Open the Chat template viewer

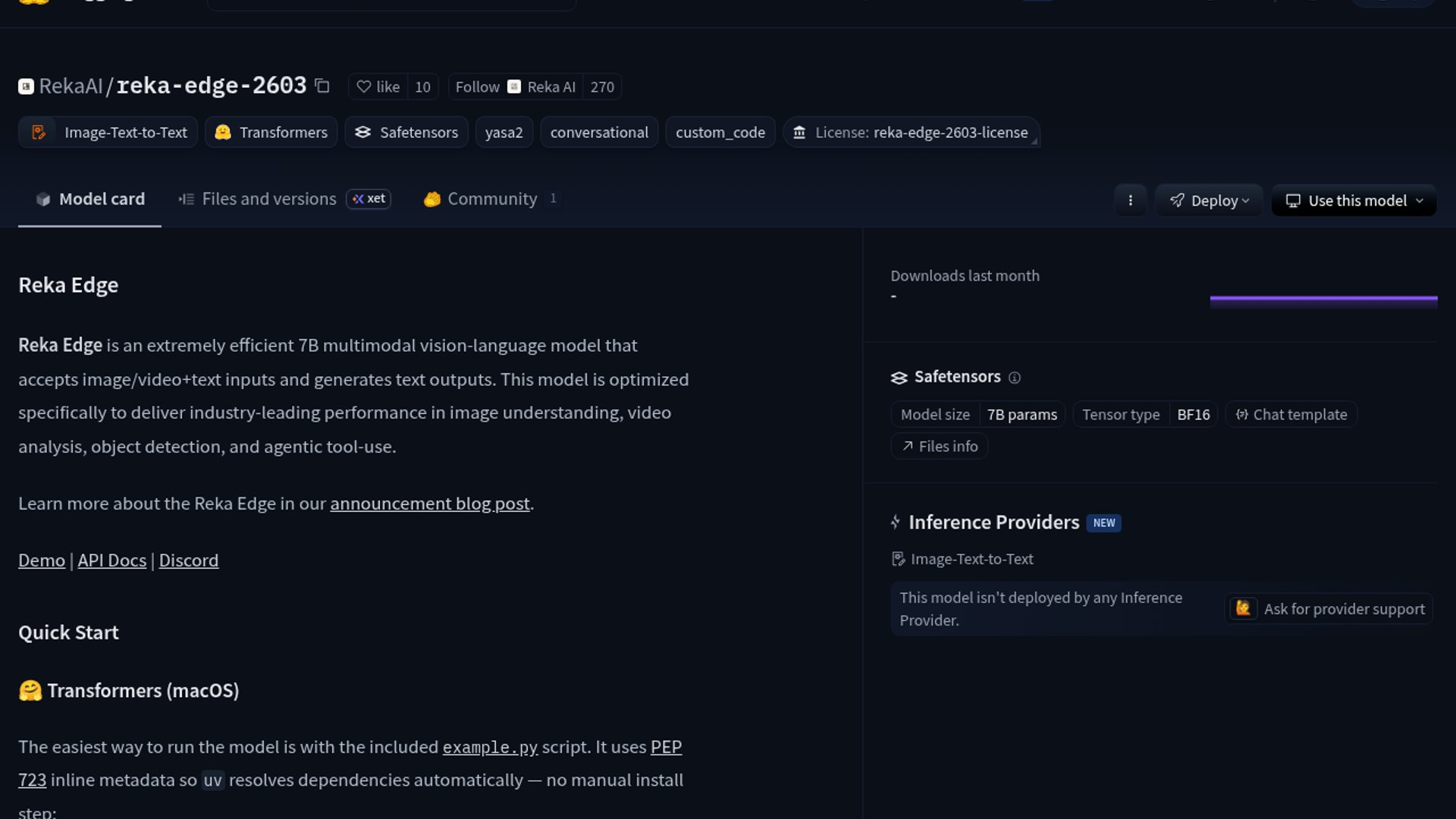(x=1291, y=415)
